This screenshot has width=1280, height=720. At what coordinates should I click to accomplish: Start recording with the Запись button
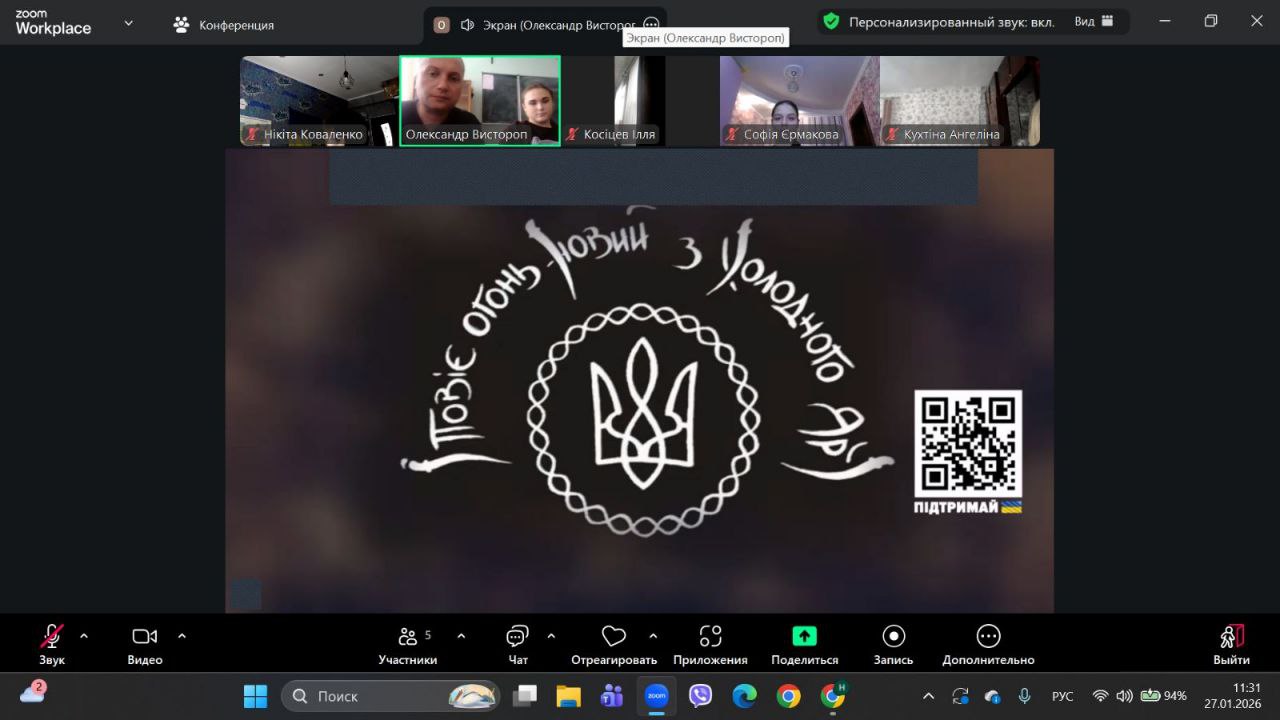point(893,637)
